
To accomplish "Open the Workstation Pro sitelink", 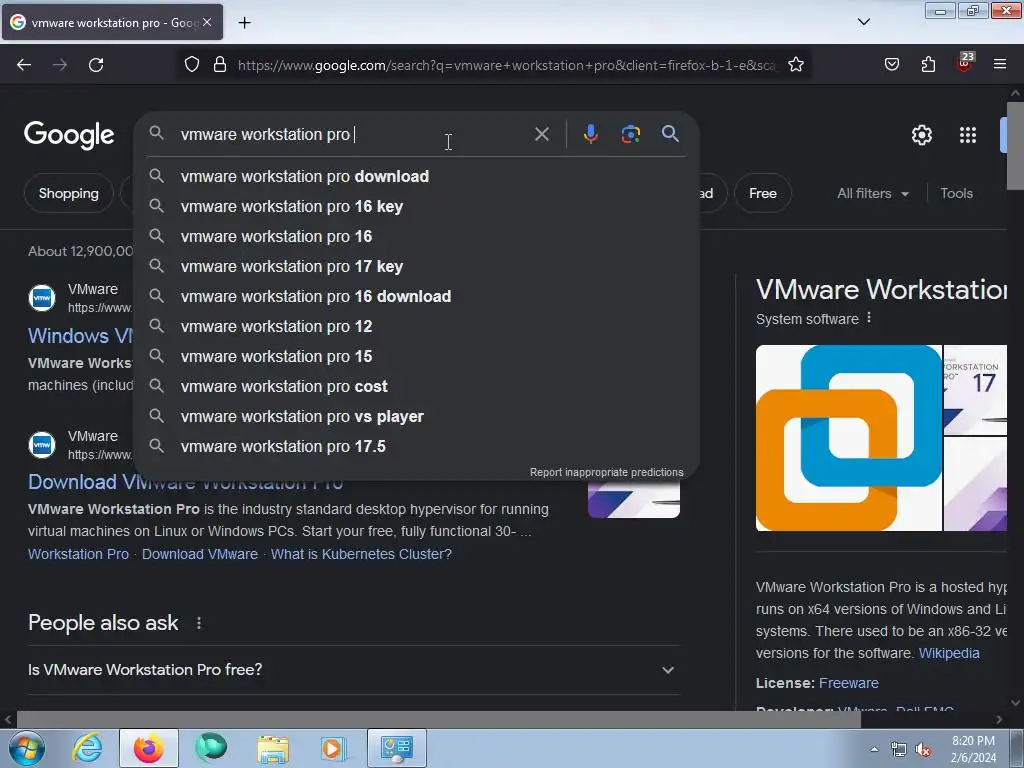I will click(78, 554).
